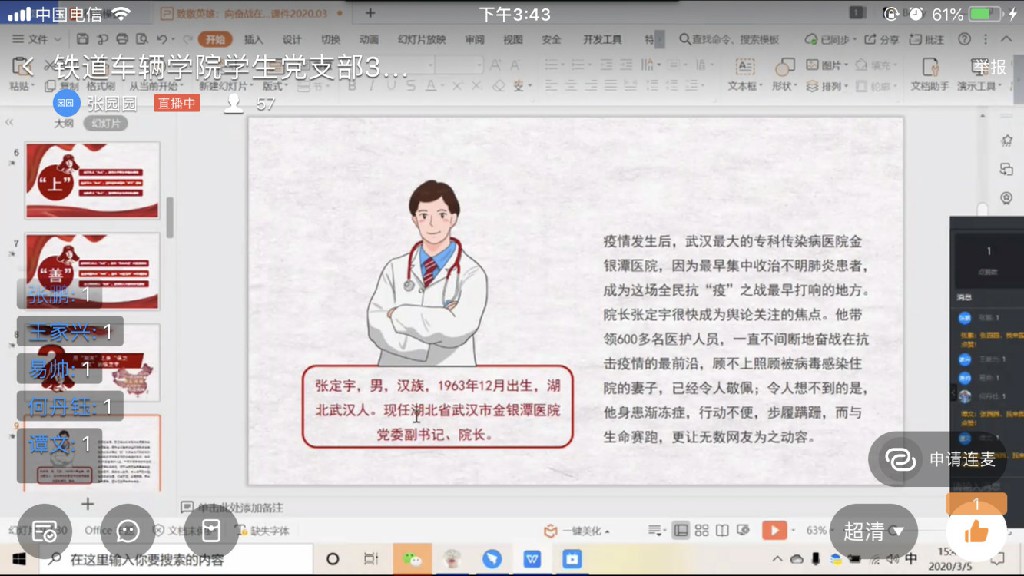Click the 批注 comment button
This screenshot has height=576, width=1024.
point(927,39)
